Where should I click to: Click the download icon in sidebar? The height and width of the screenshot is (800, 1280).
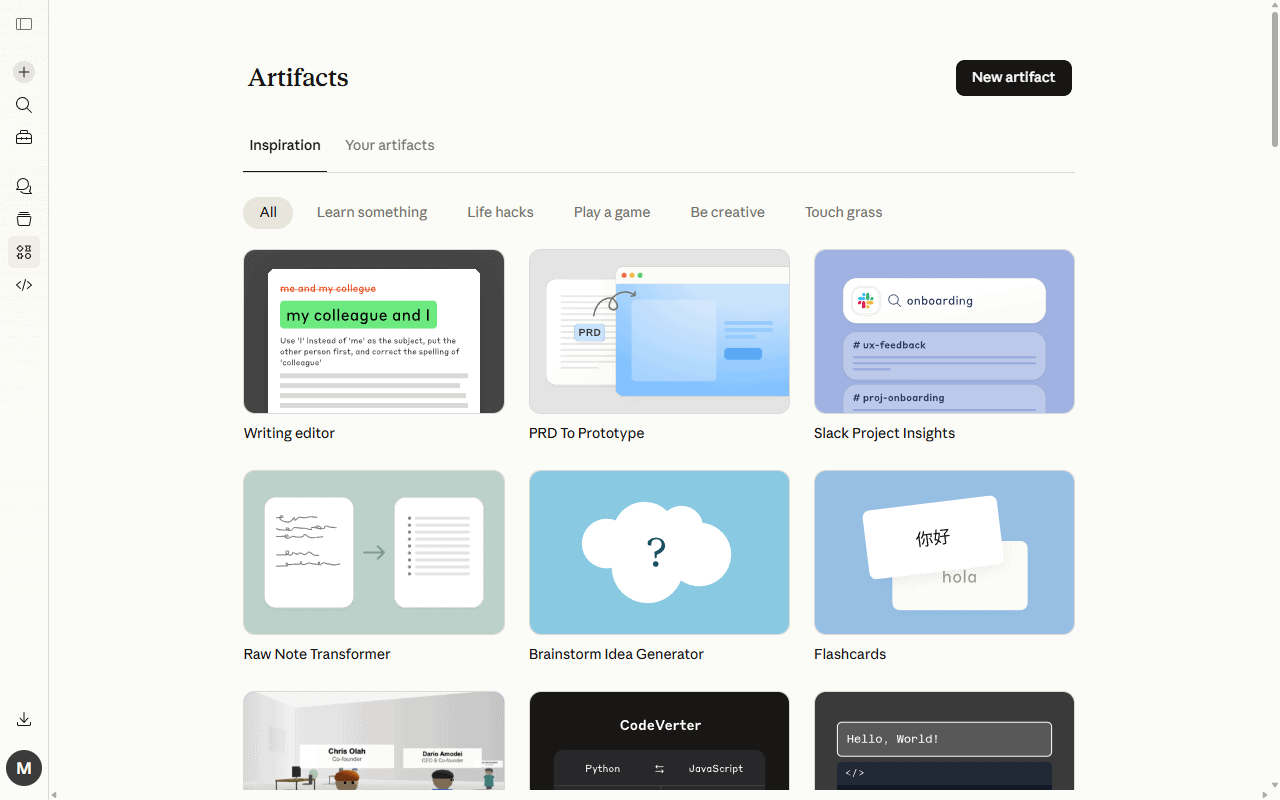coord(24,719)
